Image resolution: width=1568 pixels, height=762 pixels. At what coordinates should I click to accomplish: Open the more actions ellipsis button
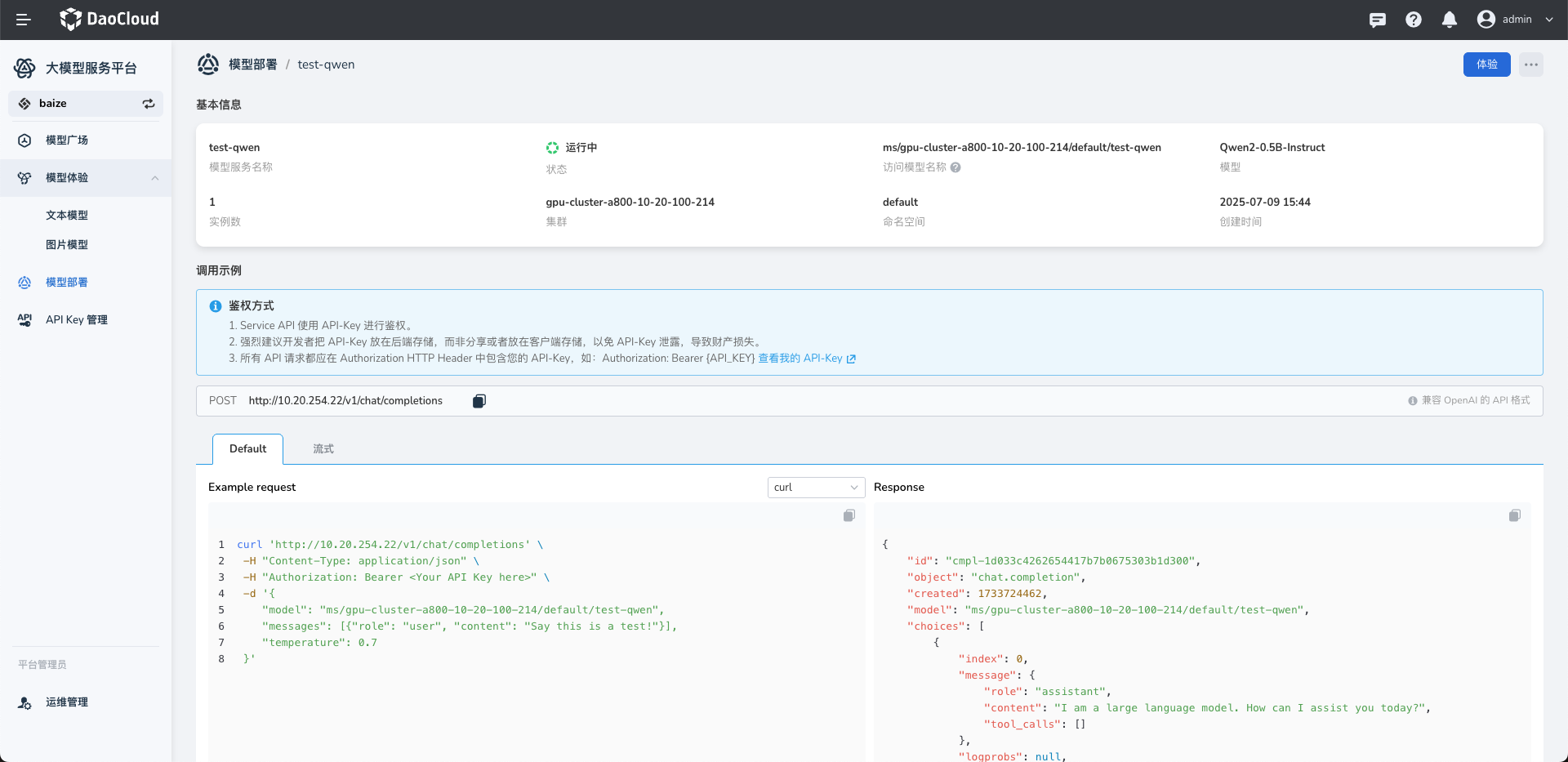pos(1530,65)
